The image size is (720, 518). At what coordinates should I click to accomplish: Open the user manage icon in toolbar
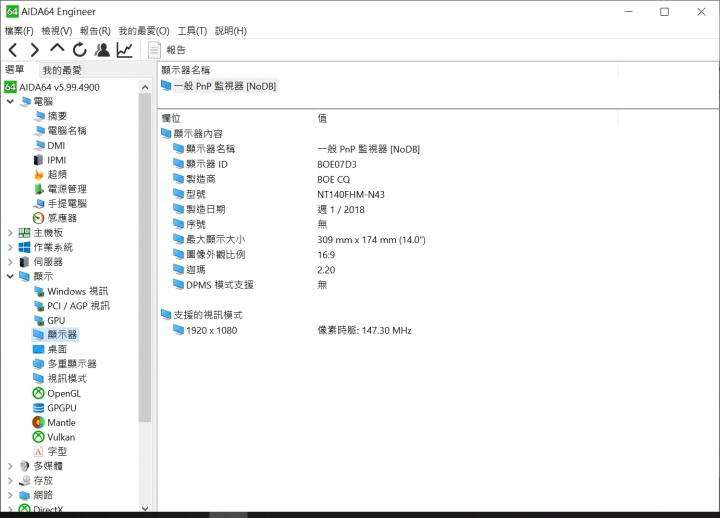point(102,50)
